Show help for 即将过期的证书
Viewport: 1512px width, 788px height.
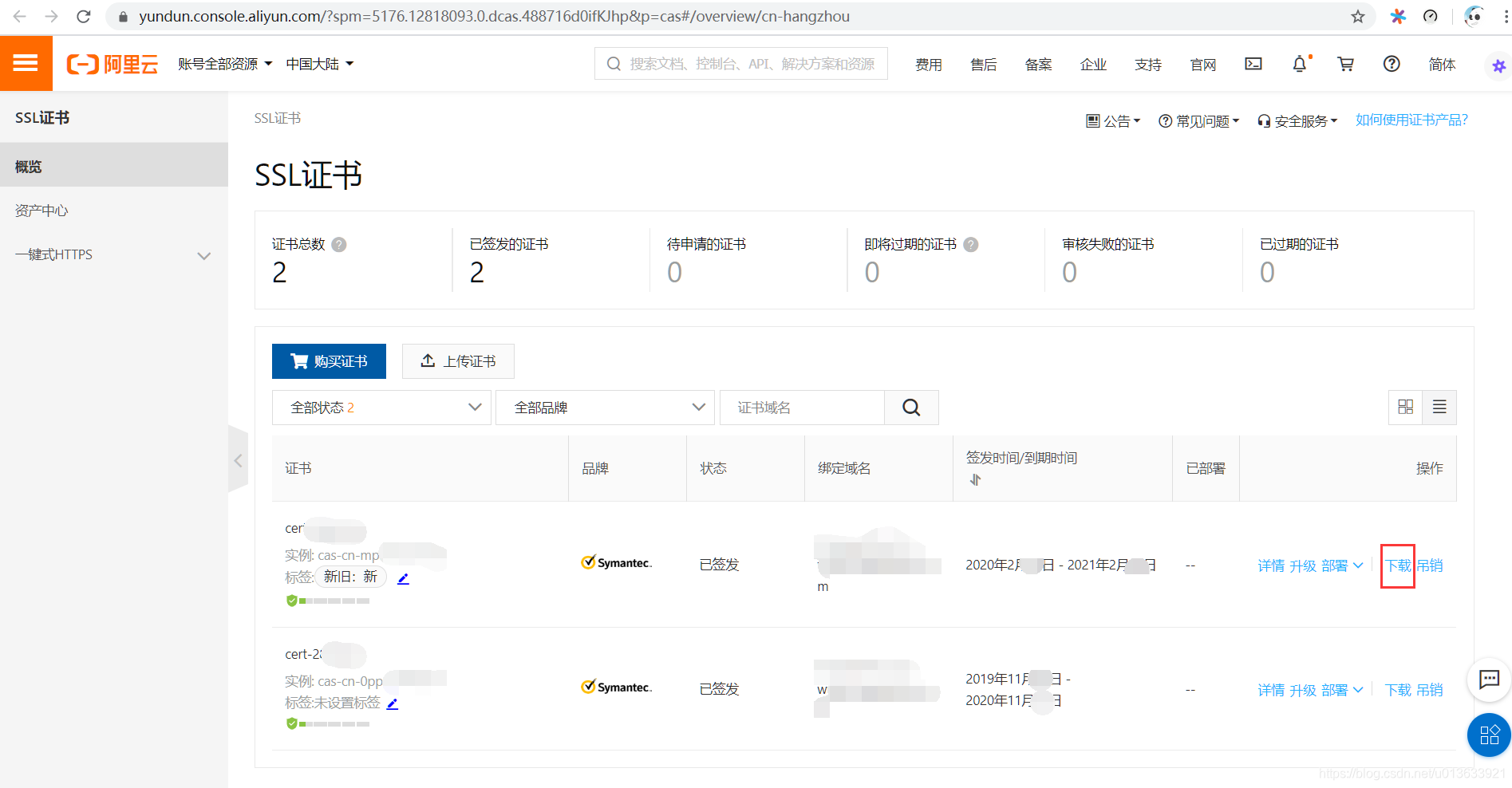coord(971,245)
